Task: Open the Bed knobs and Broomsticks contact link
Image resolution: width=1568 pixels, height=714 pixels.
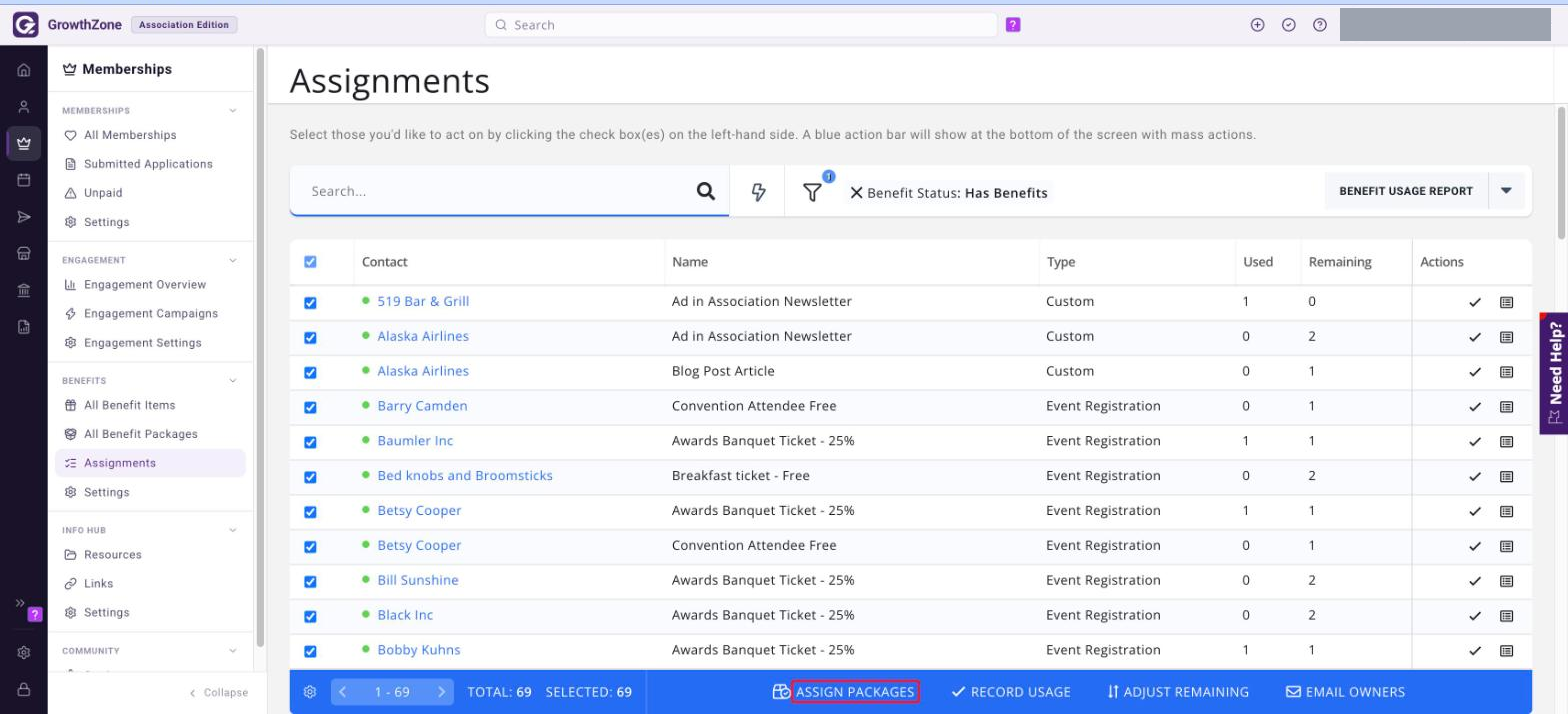Action: [465, 476]
